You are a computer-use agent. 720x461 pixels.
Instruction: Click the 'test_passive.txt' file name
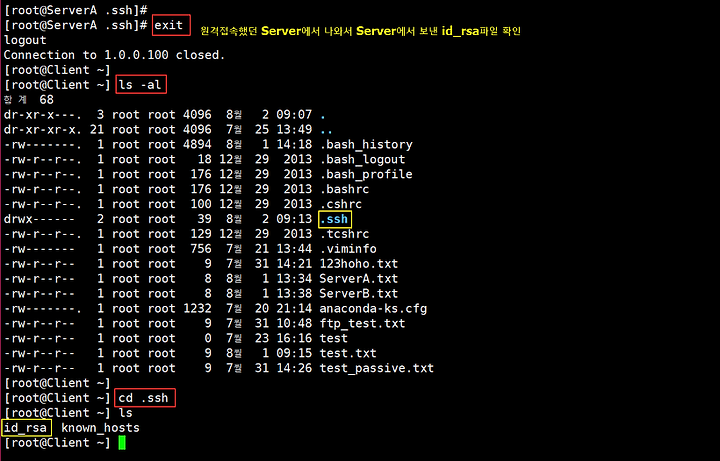(377, 368)
